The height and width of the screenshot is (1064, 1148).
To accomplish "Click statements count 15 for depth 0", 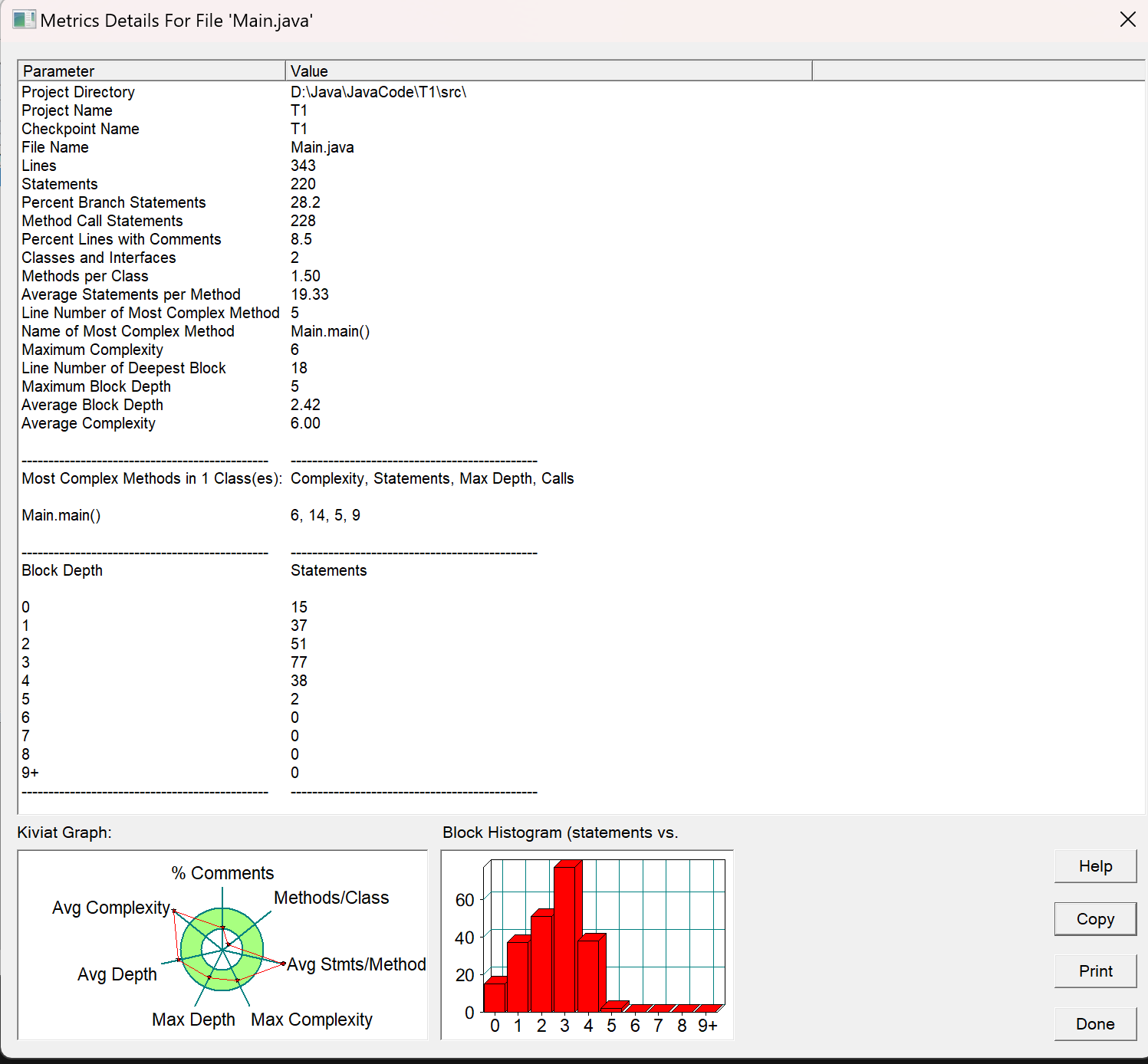I will (299, 607).
